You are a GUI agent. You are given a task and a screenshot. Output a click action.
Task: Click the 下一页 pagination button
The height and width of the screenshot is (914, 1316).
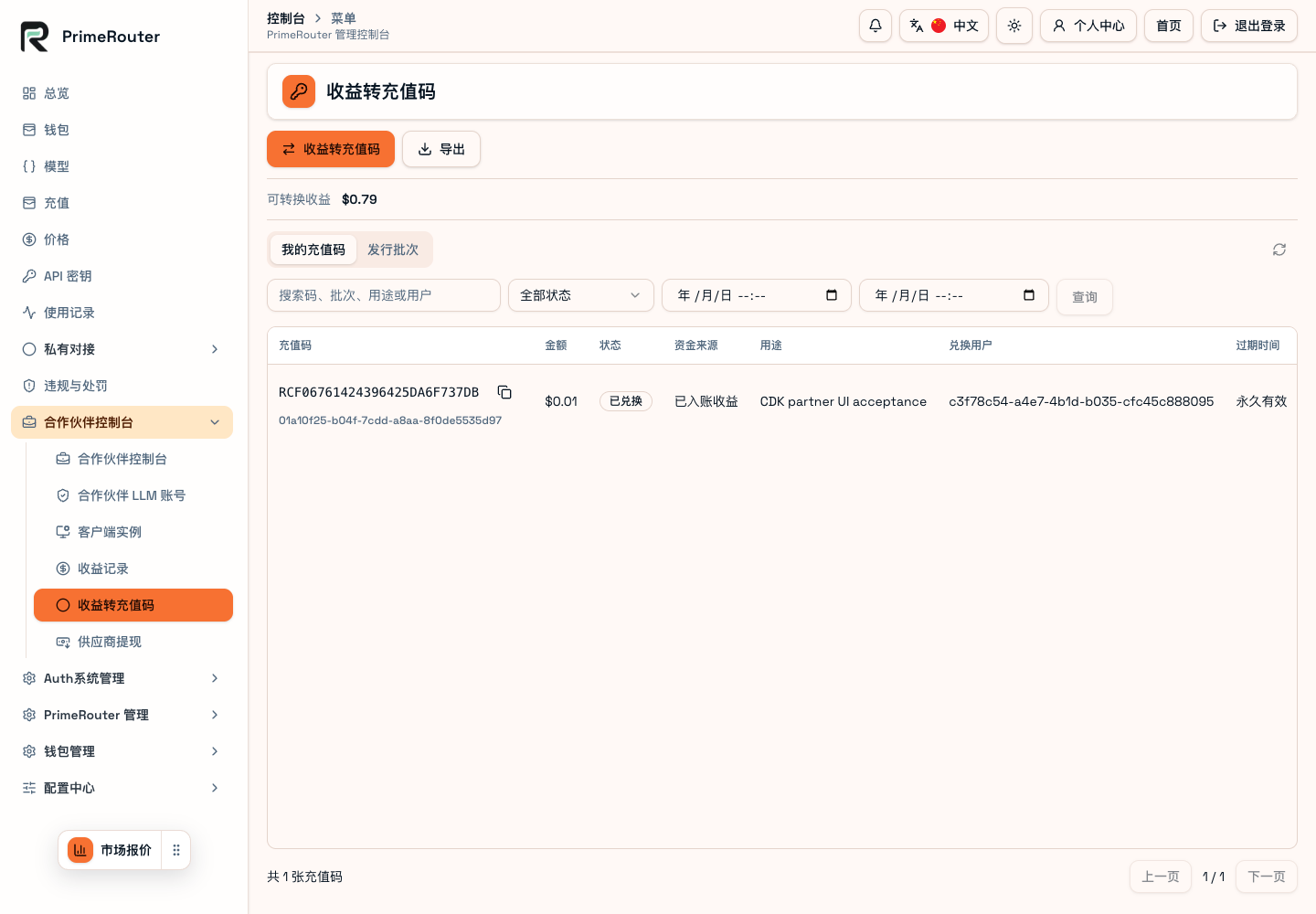1267,877
